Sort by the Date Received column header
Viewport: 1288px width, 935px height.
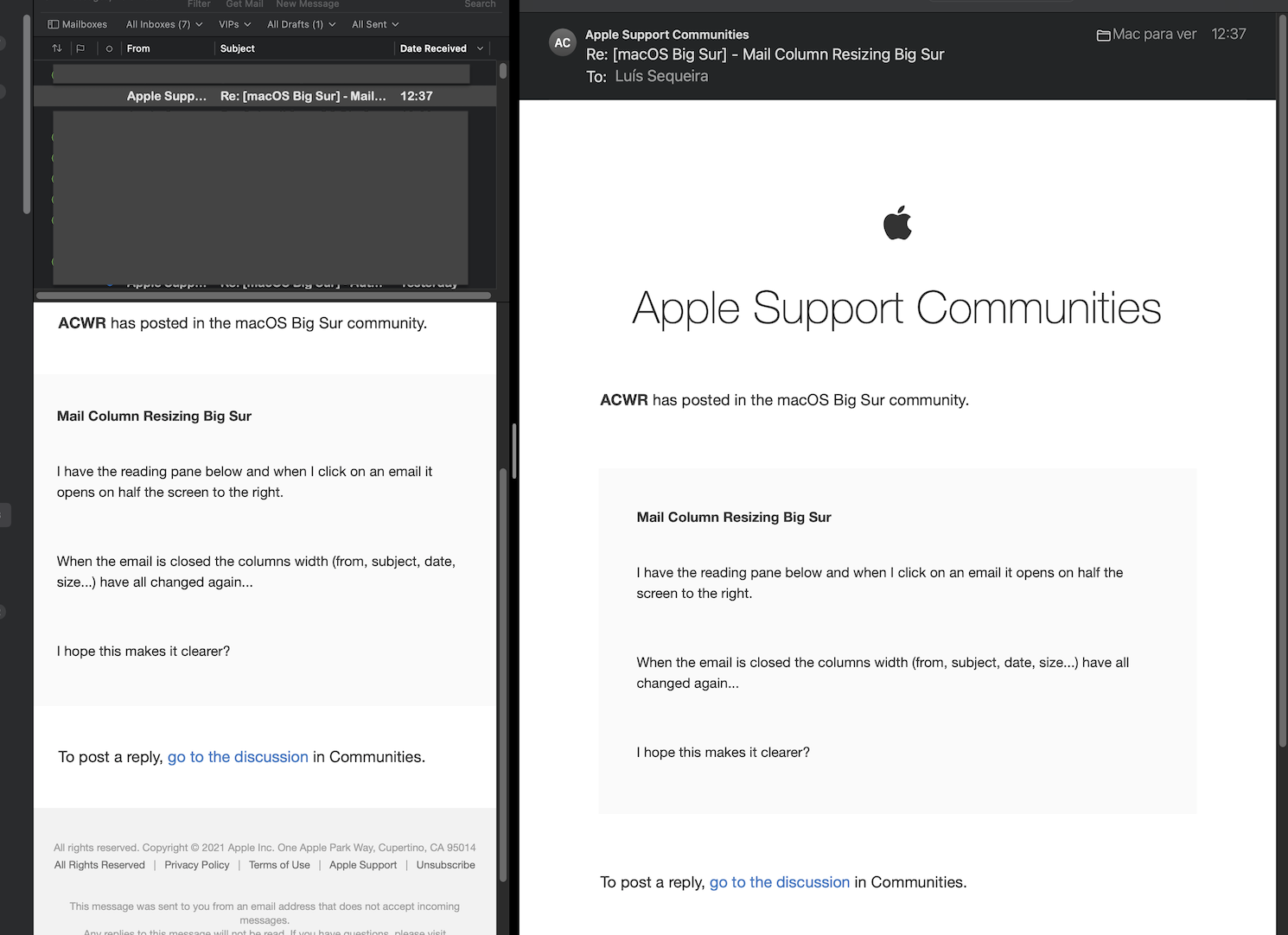(433, 48)
